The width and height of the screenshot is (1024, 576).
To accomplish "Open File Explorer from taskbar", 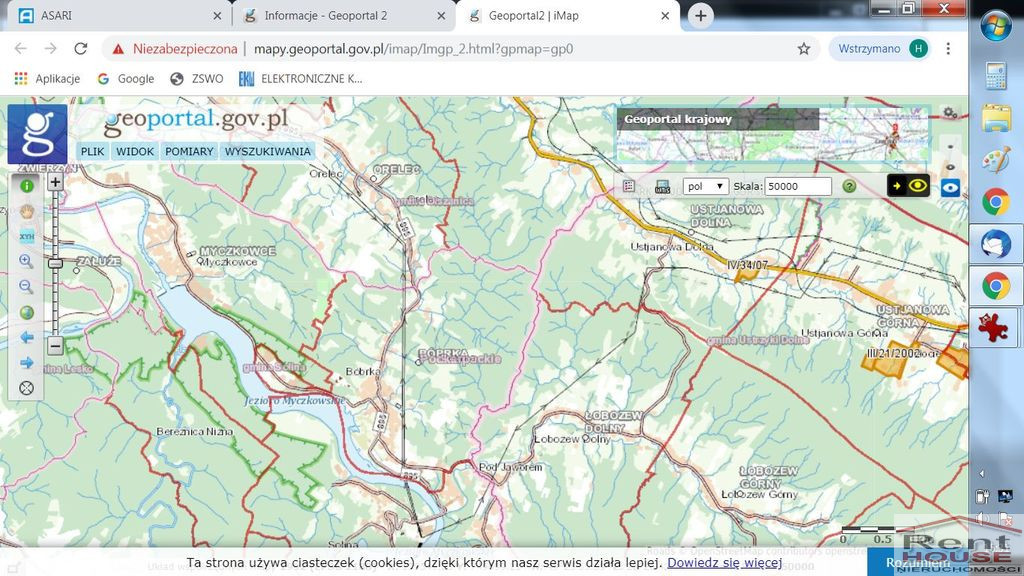I will point(996,118).
